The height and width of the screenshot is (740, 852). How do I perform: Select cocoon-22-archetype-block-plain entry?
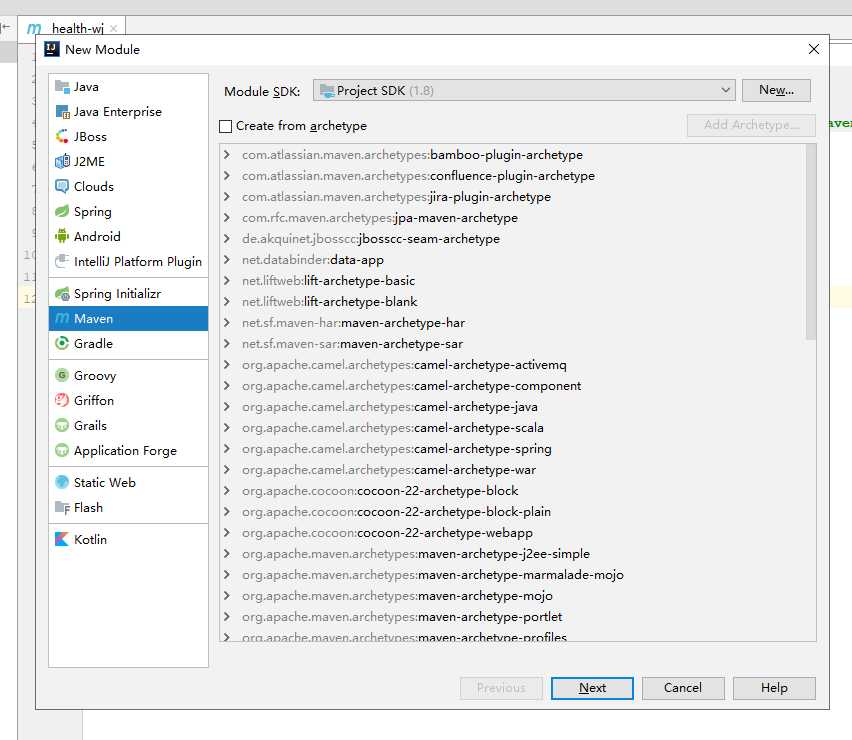[x=396, y=512]
